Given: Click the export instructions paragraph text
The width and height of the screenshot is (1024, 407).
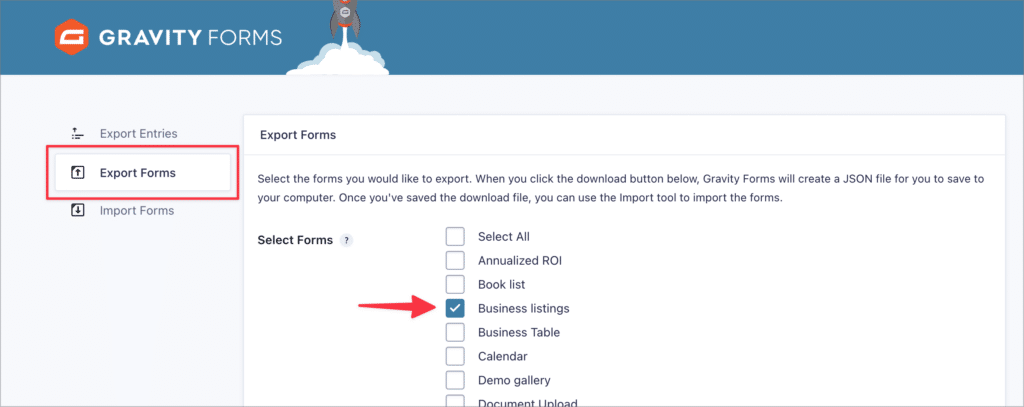Looking at the screenshot, I should click(x=620, y=188).
